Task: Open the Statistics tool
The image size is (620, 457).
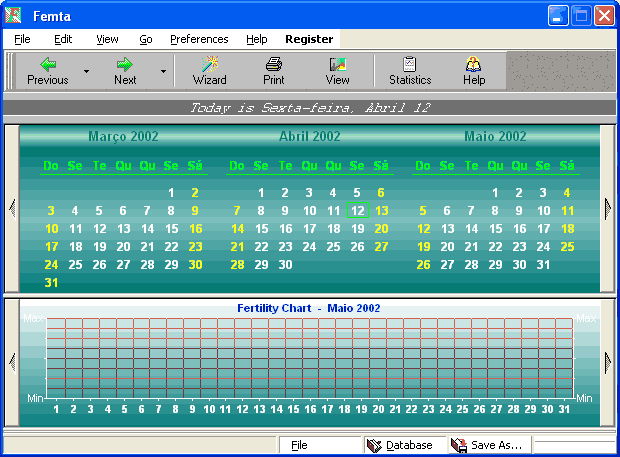Action: coord(410,71)
